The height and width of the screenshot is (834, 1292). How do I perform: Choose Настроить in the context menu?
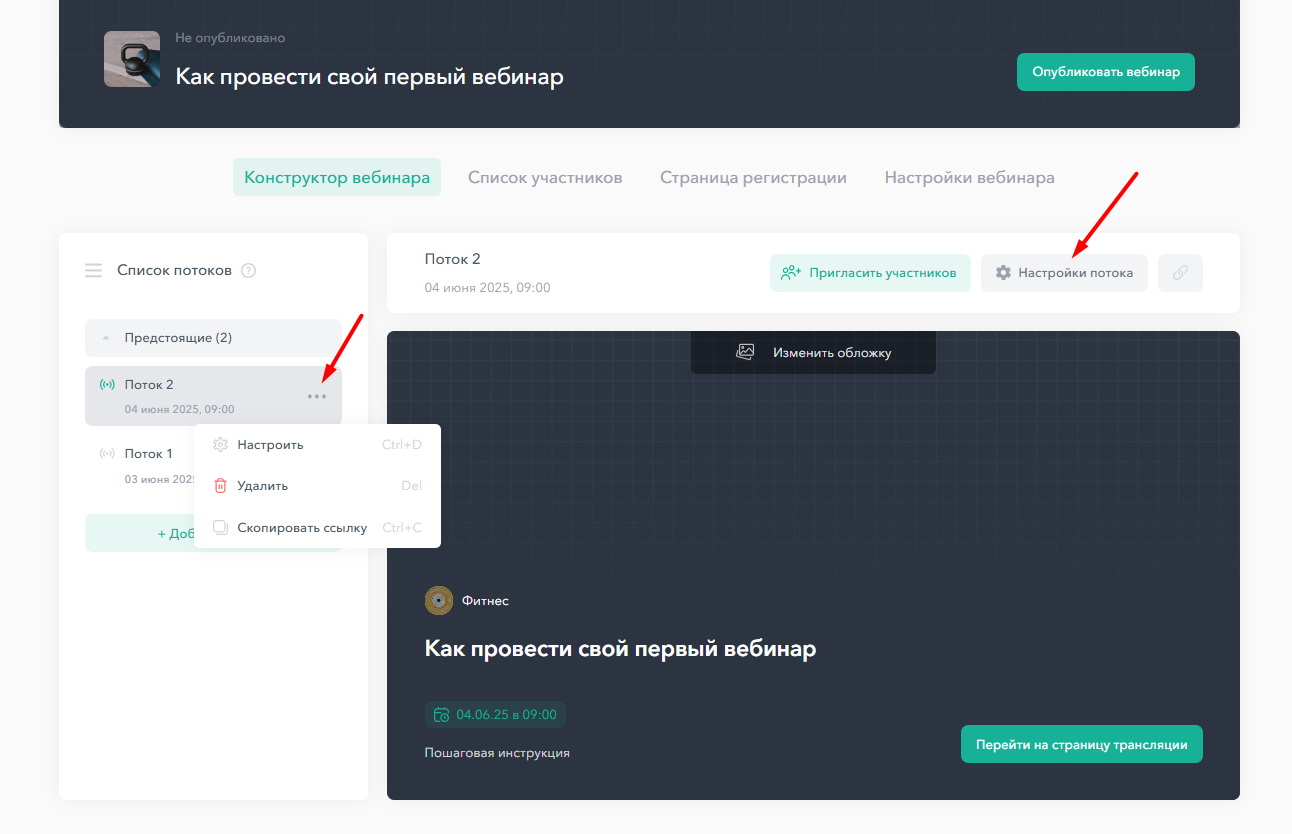[x=317, y=445]
